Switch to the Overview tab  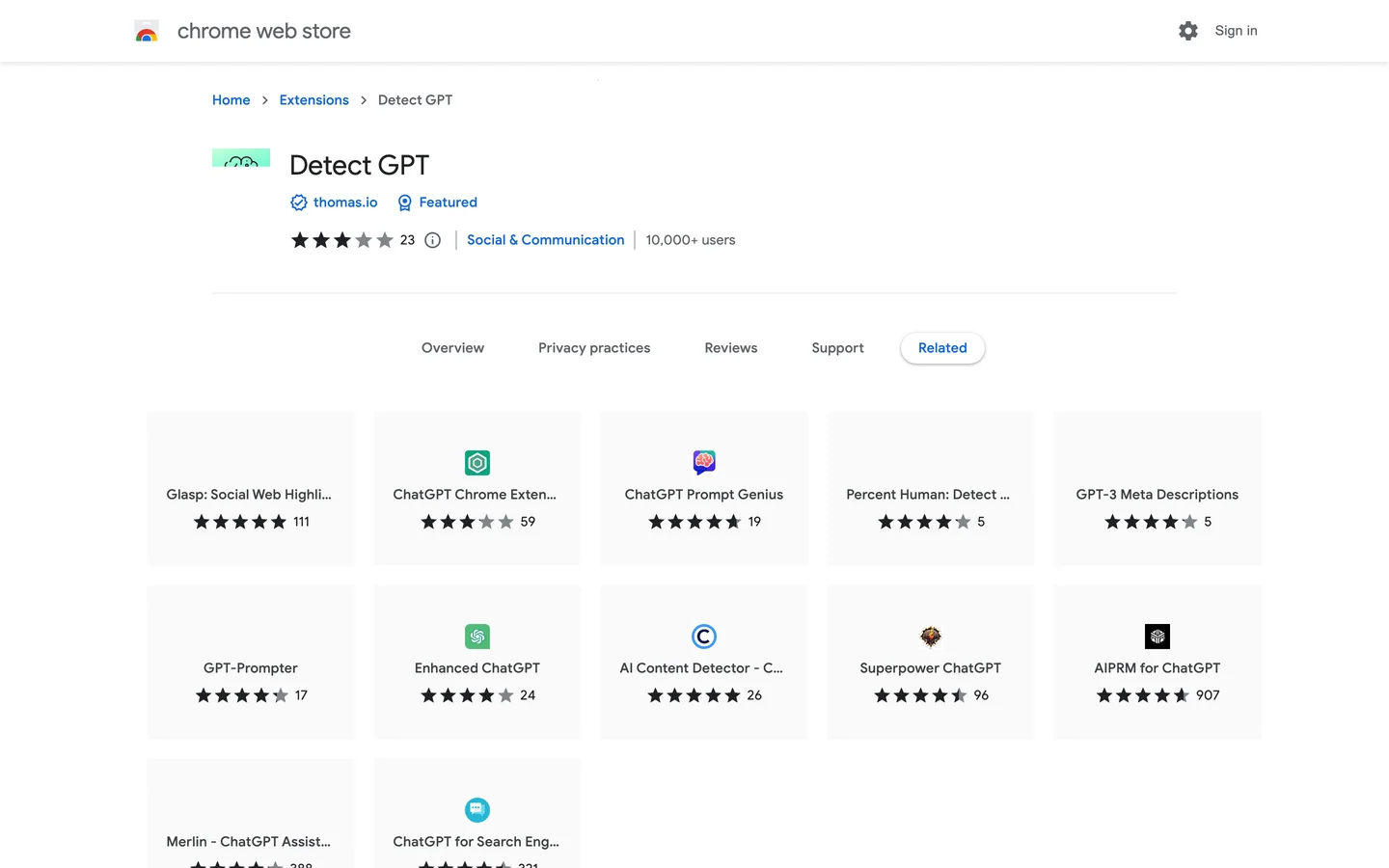point(452,348)
